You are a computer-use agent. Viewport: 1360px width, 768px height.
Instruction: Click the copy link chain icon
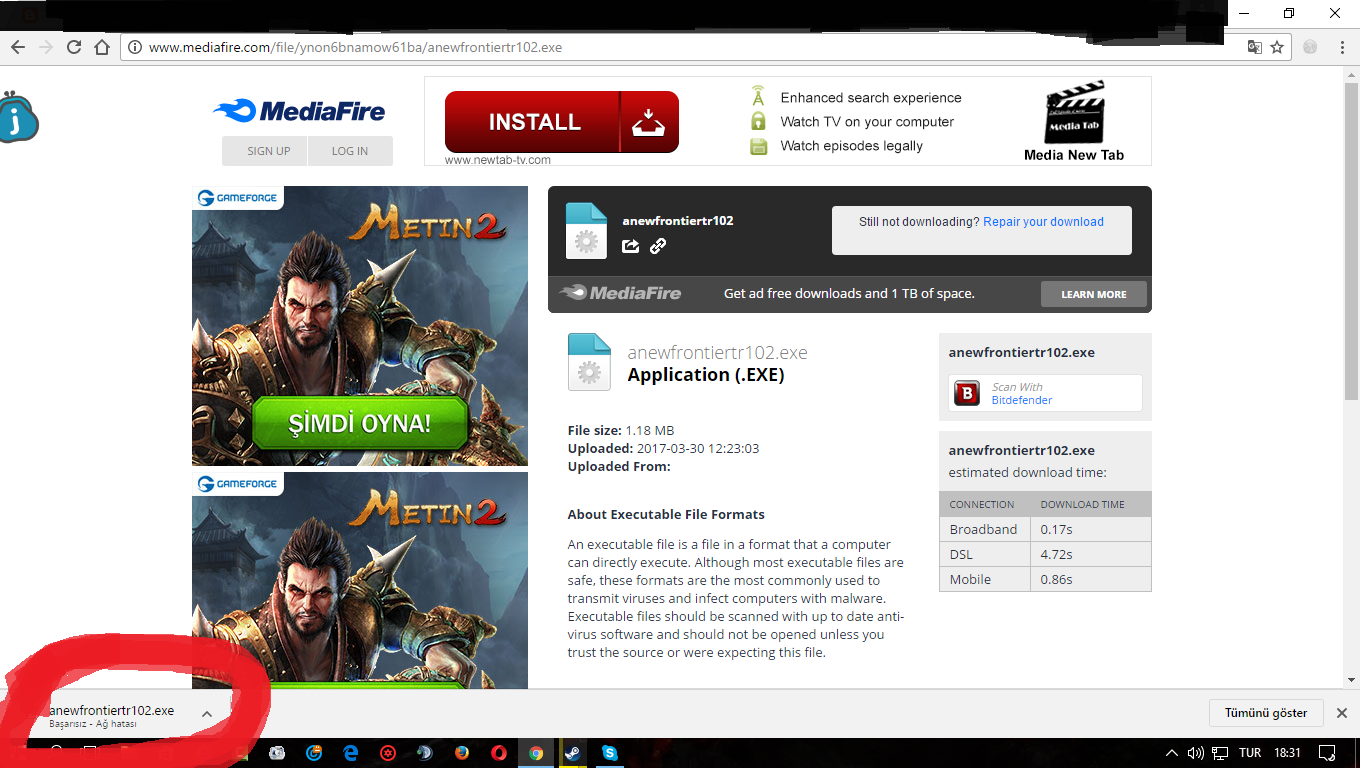click(658, 246)
